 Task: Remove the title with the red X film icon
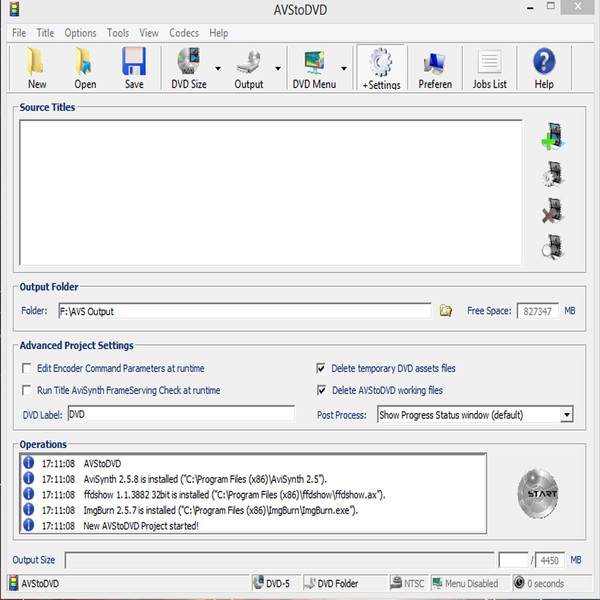click(553, 210)
